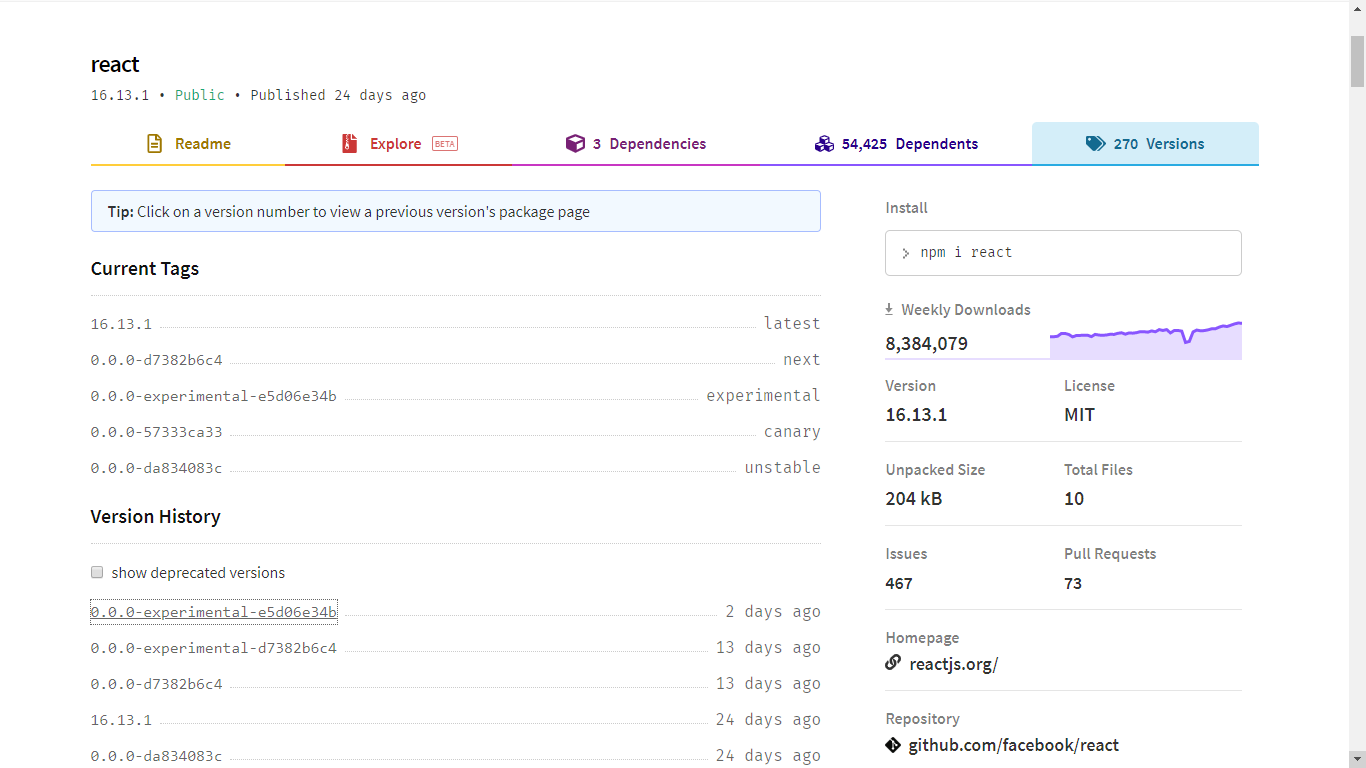Open the github.com/facebook/react repository link

pos(1013,745)
